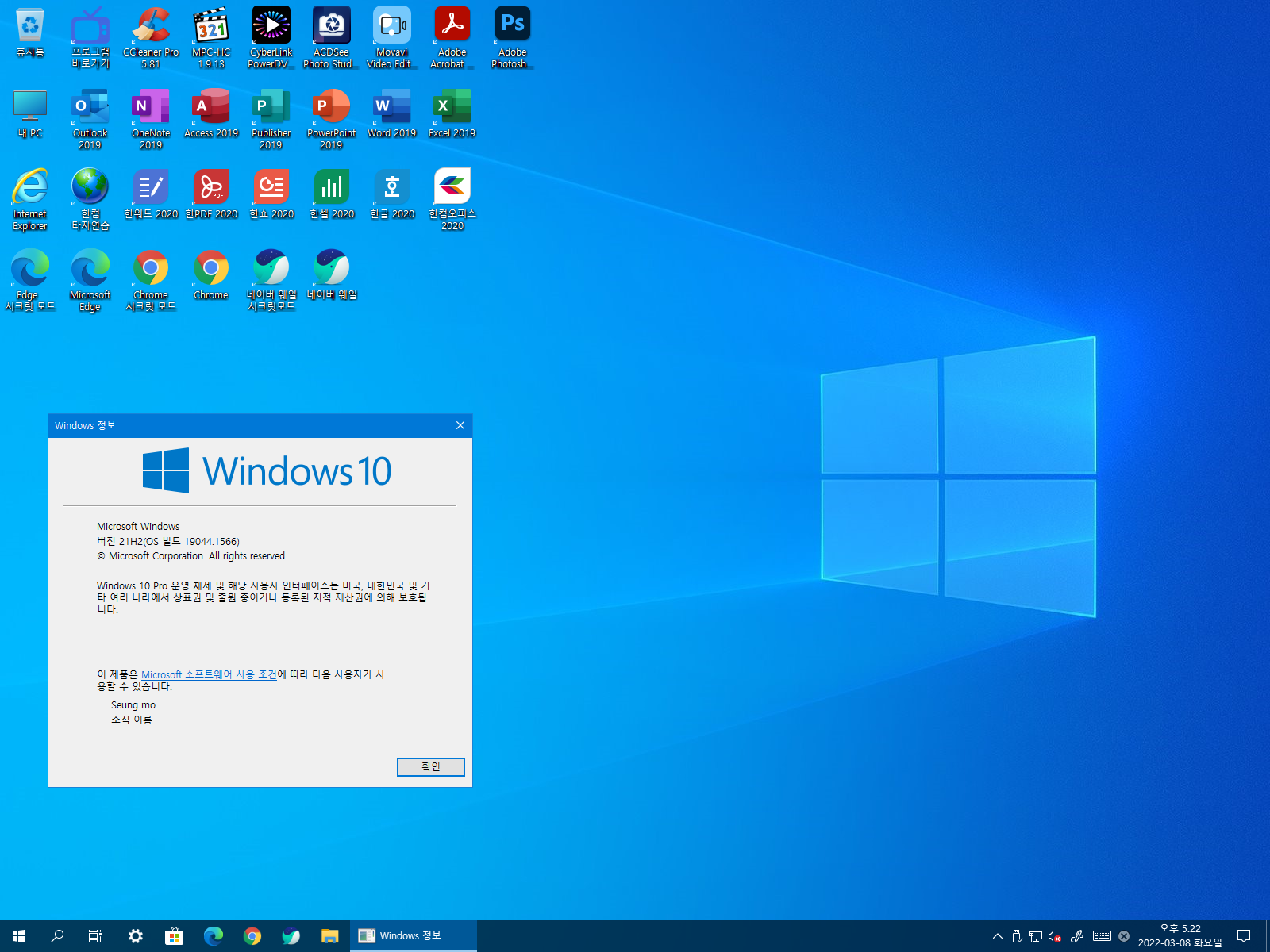Open ACDSee Photo Studio desktop icon
1270x952 pixels.
332,37
